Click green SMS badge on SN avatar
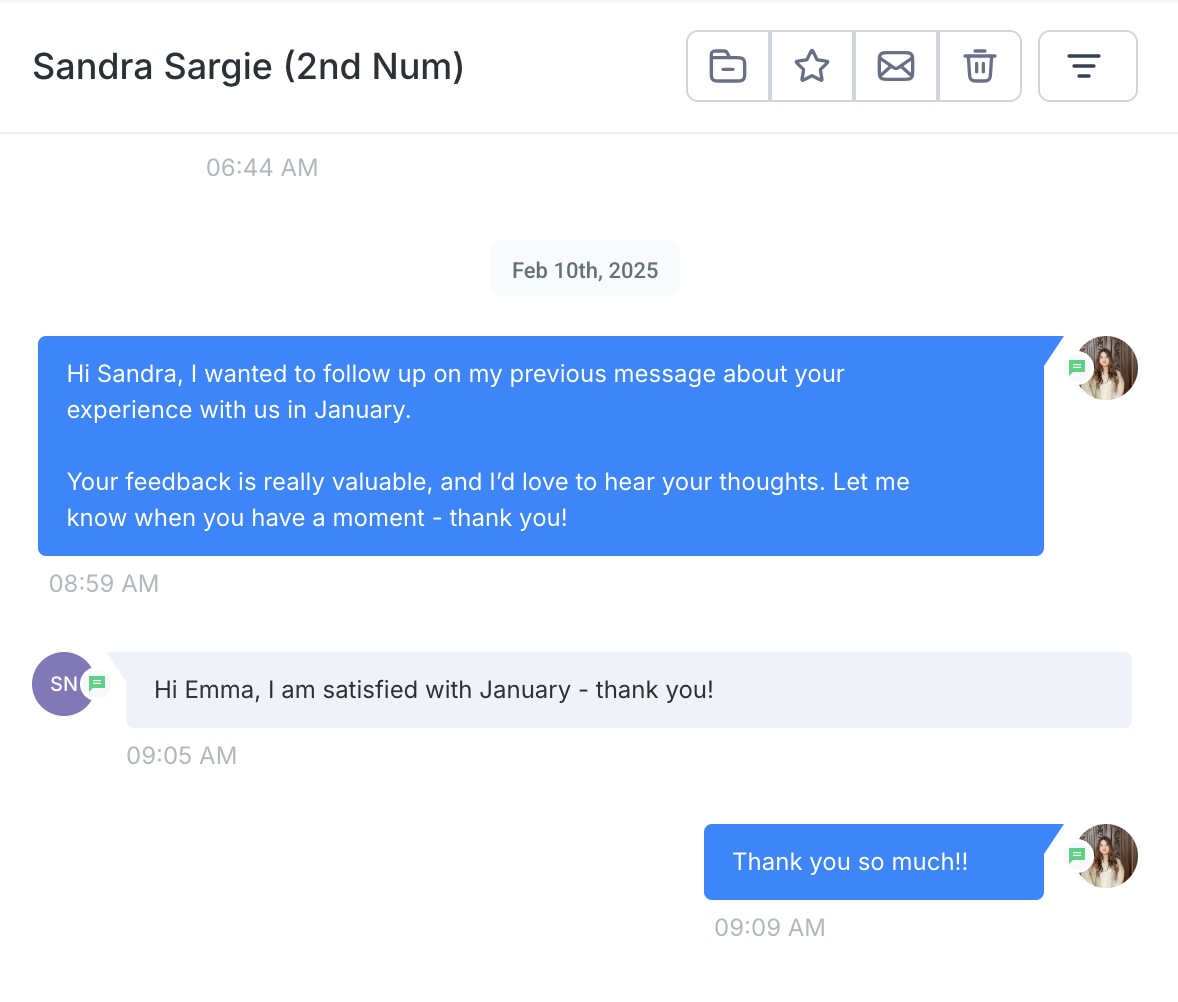The height and width of the screenshot is (1002, 1178). pyautogui.click(x=97, y=684)
